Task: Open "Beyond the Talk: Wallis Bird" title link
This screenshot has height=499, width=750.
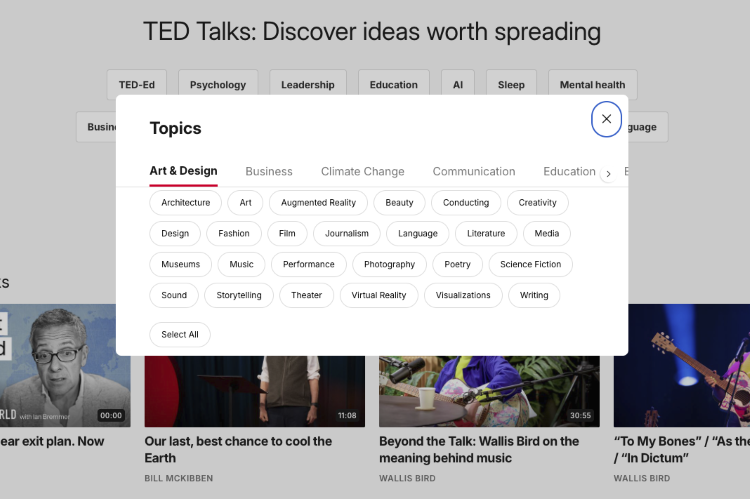Action: coord(479,450)
